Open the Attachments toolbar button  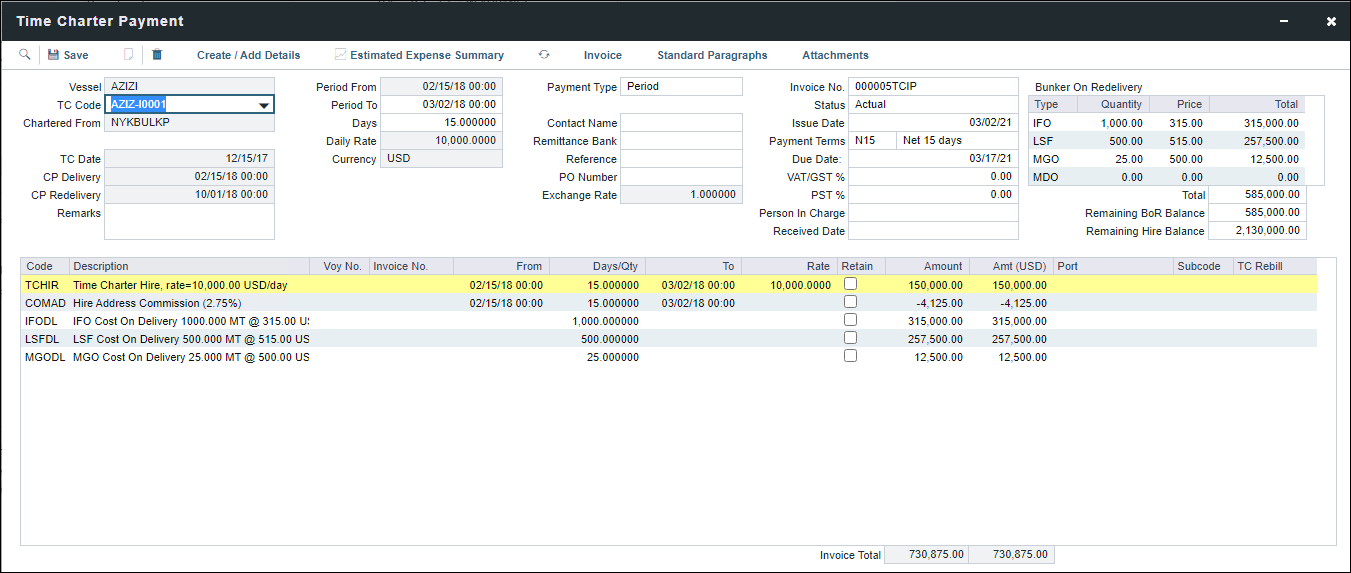pos(835,55)
